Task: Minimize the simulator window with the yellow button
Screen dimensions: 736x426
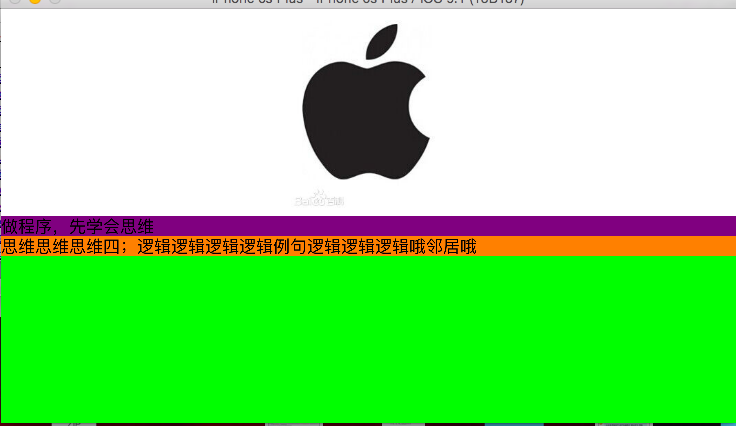Action: coord(35,1)
